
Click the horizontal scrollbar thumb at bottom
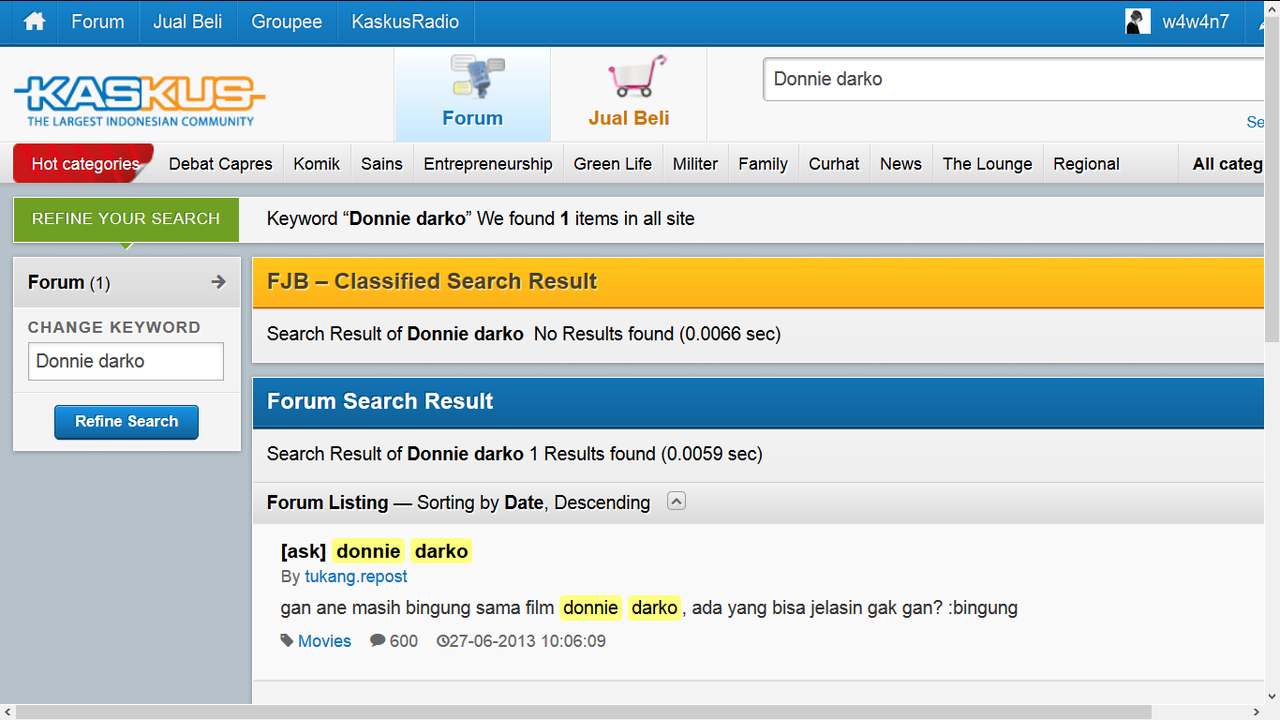585,712
